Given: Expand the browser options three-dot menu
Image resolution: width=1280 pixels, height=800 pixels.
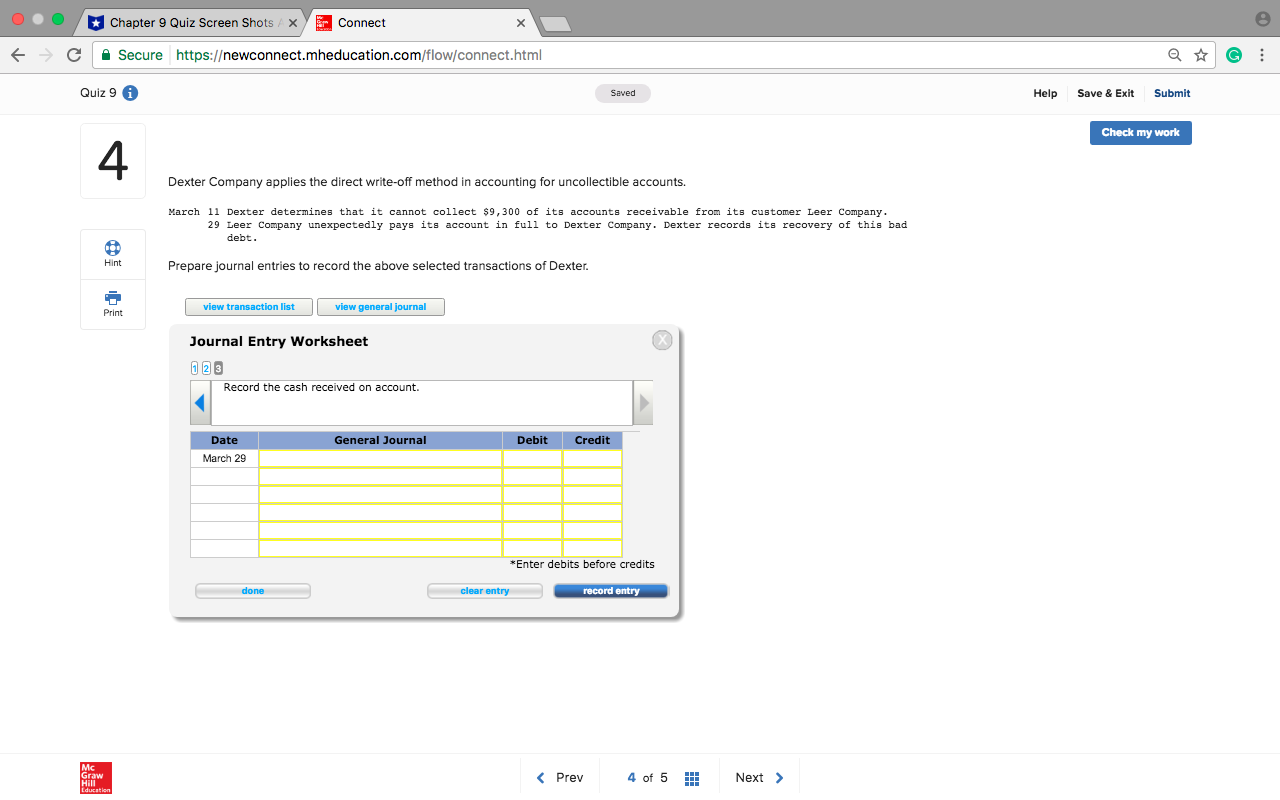Looking at the screenshot, I should pos(1262,55).
